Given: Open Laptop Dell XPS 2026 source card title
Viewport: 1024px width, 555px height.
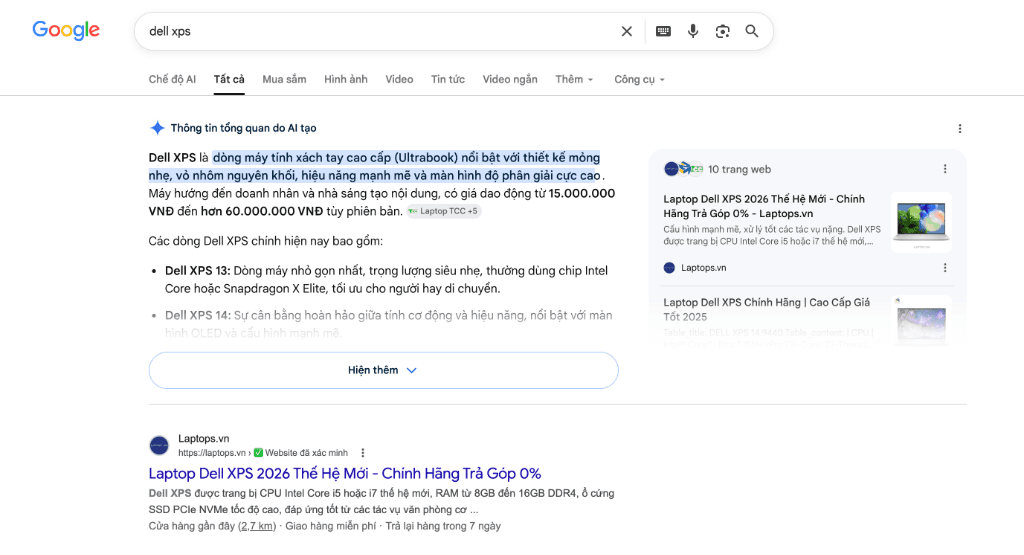Looking at the screenshot, I should [764, 206].
